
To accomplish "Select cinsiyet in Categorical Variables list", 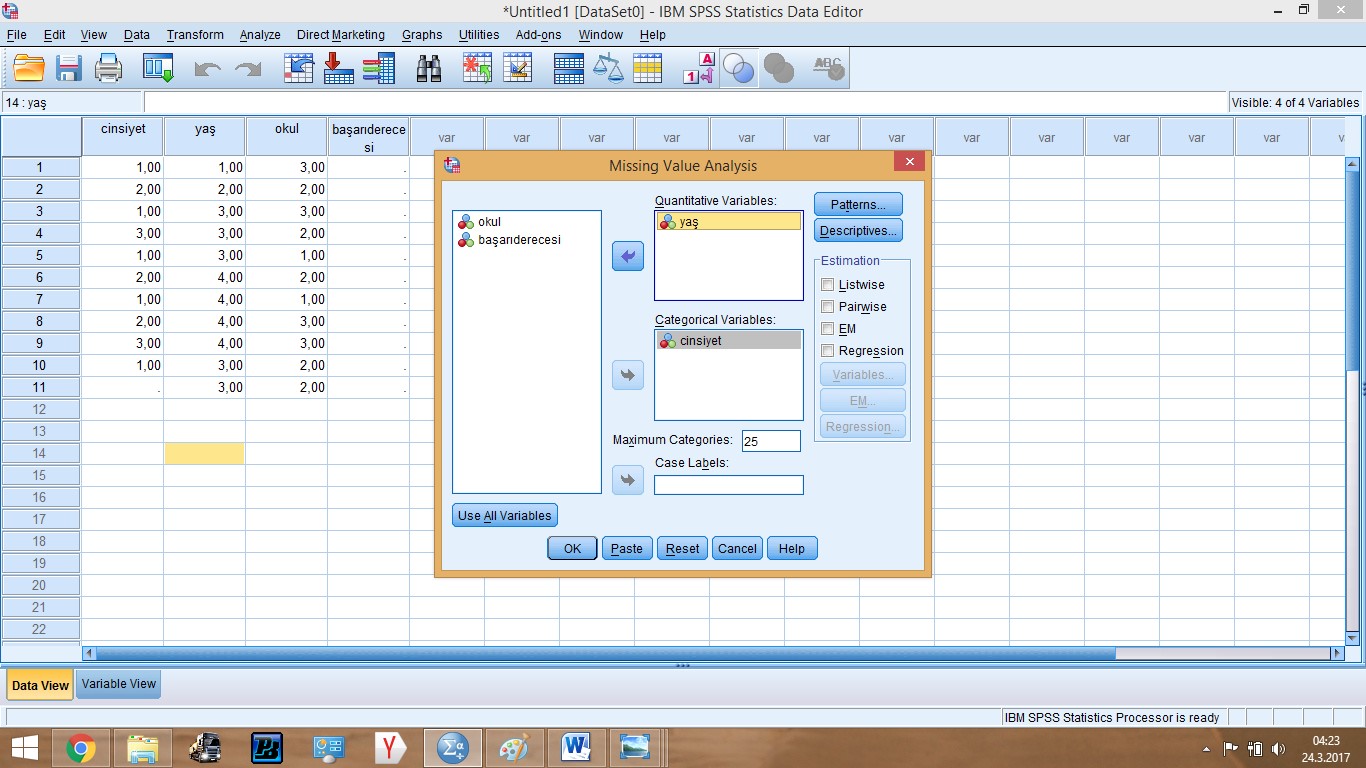I will (x=729, y=341).
